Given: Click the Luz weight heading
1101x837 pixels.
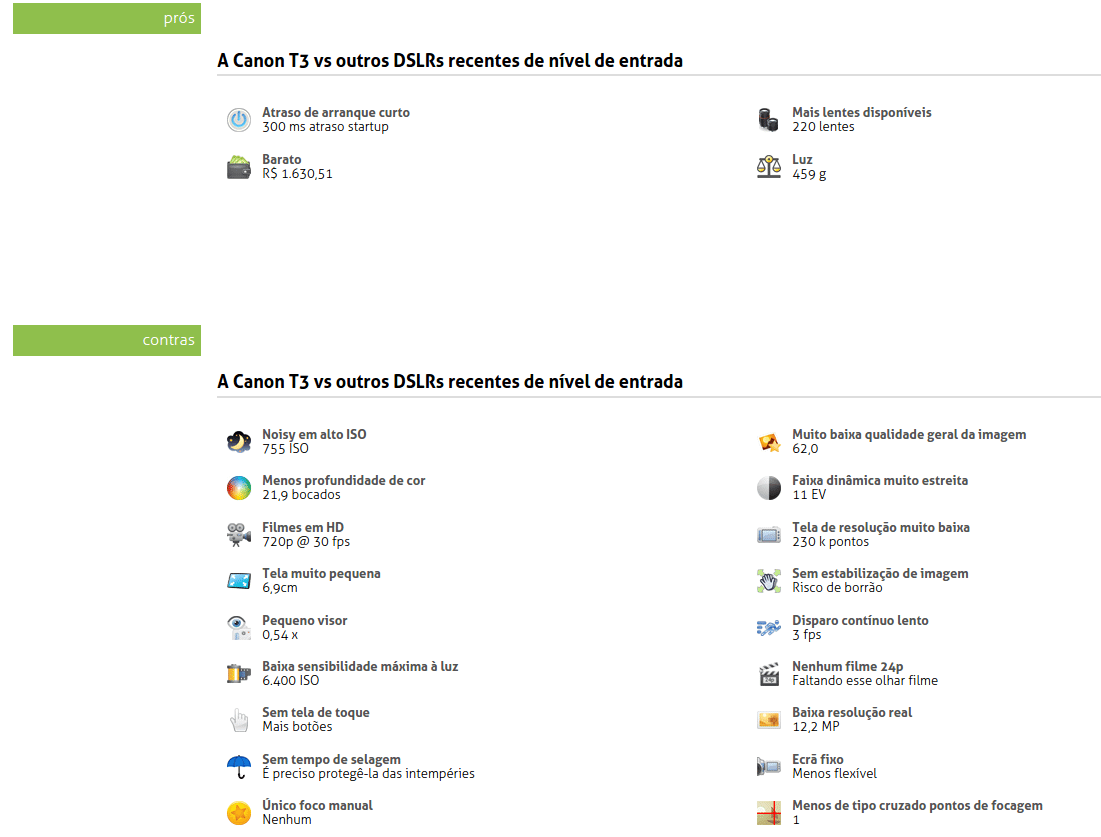Looking at the screenshot, I should tap(802, 159).
